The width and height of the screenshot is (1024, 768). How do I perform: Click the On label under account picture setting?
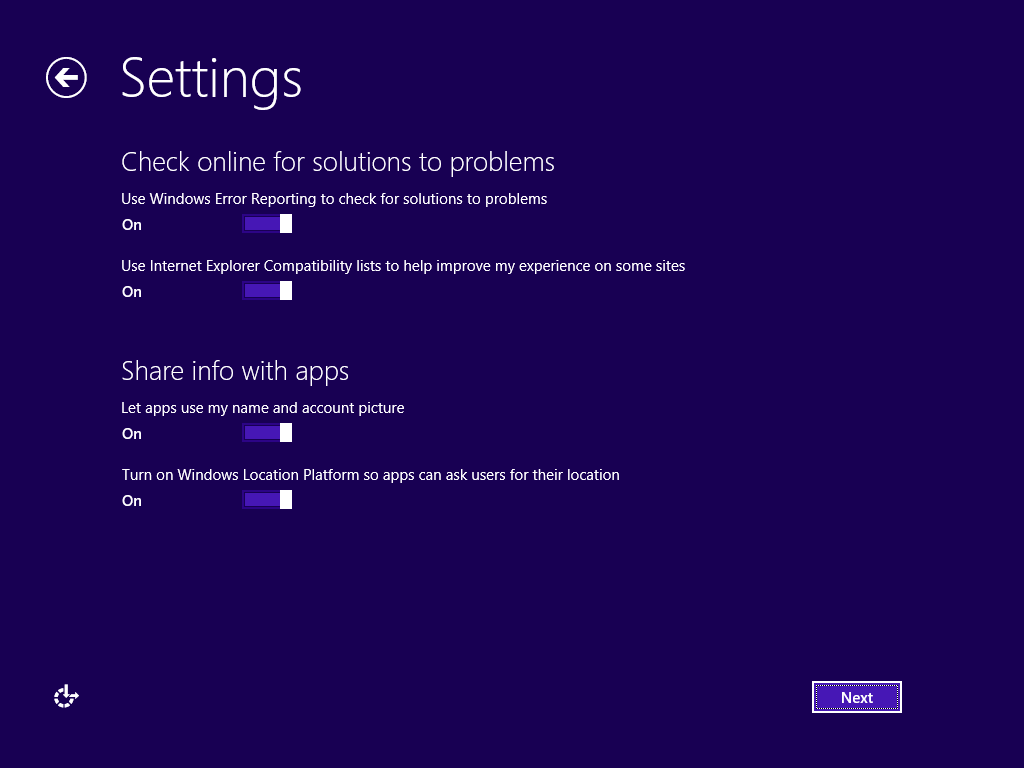pos(132,434)
